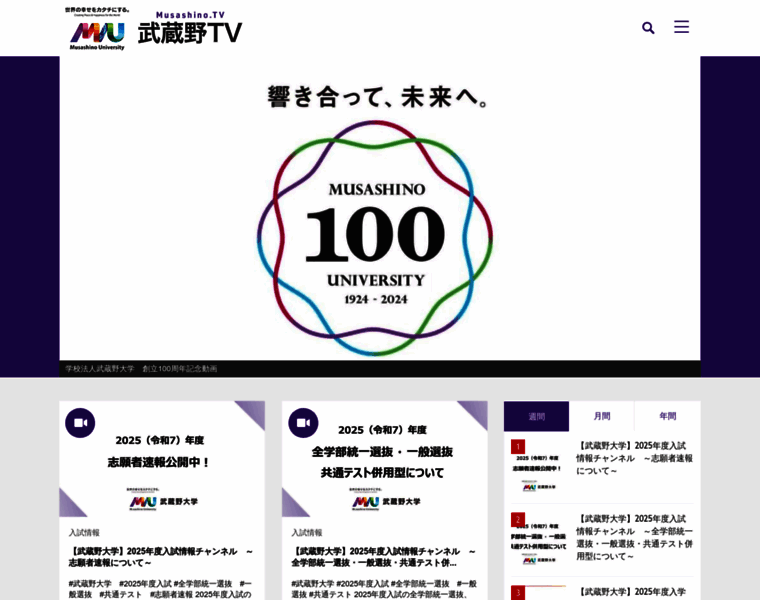Open the rank 1 thumbnail in ranking

coord(538,466)
